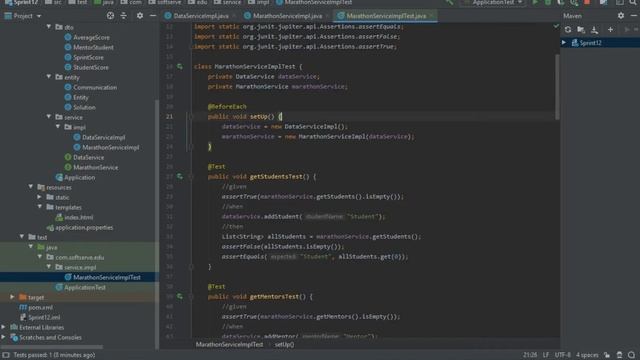Close the DataServiceImpl.java tab
This screenshot has height=360, width=640.
click(234, 16)
